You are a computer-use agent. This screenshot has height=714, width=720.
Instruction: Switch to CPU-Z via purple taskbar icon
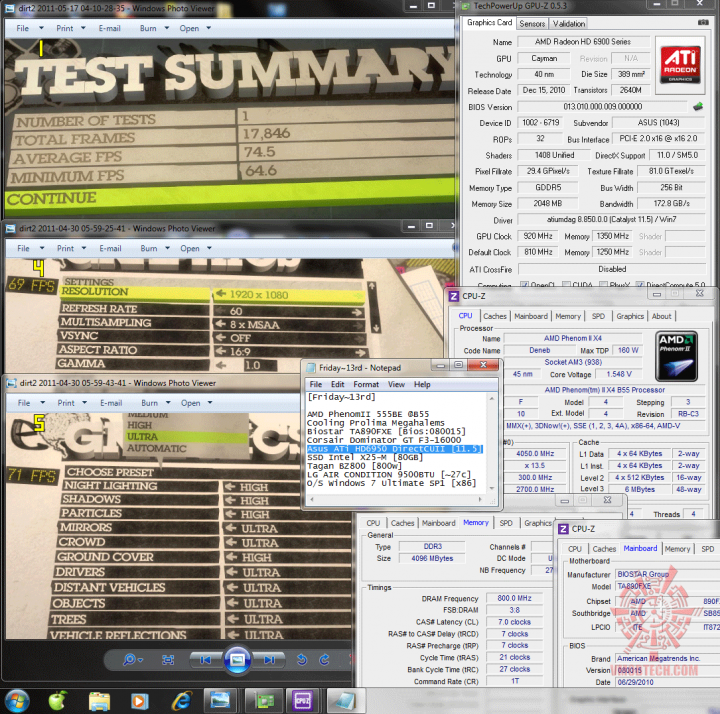(x=302, y=701)
